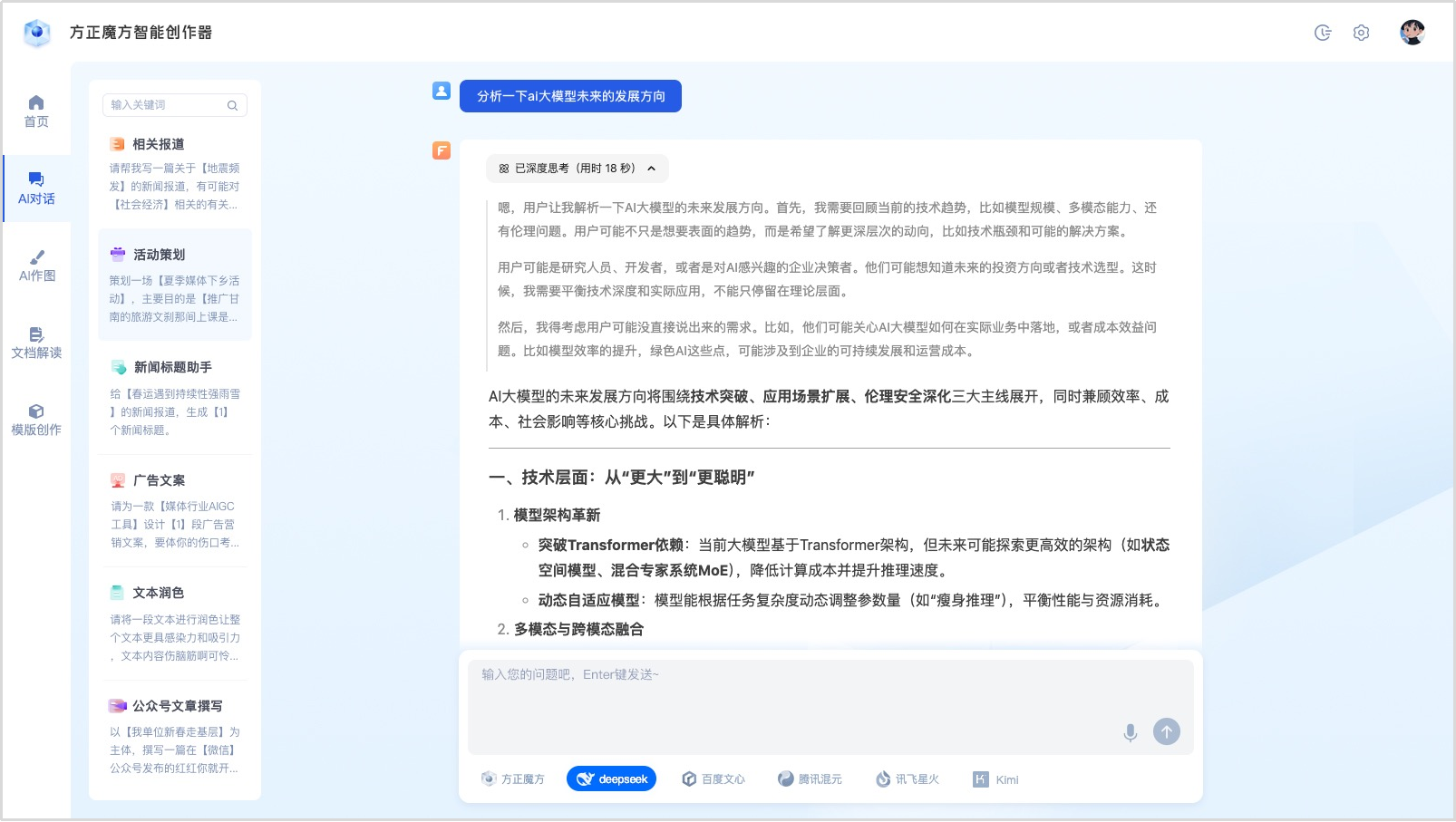Select the 讯飞星火 model button
The height and width of the screenshot is (822, 1456).
click(907, 779)
